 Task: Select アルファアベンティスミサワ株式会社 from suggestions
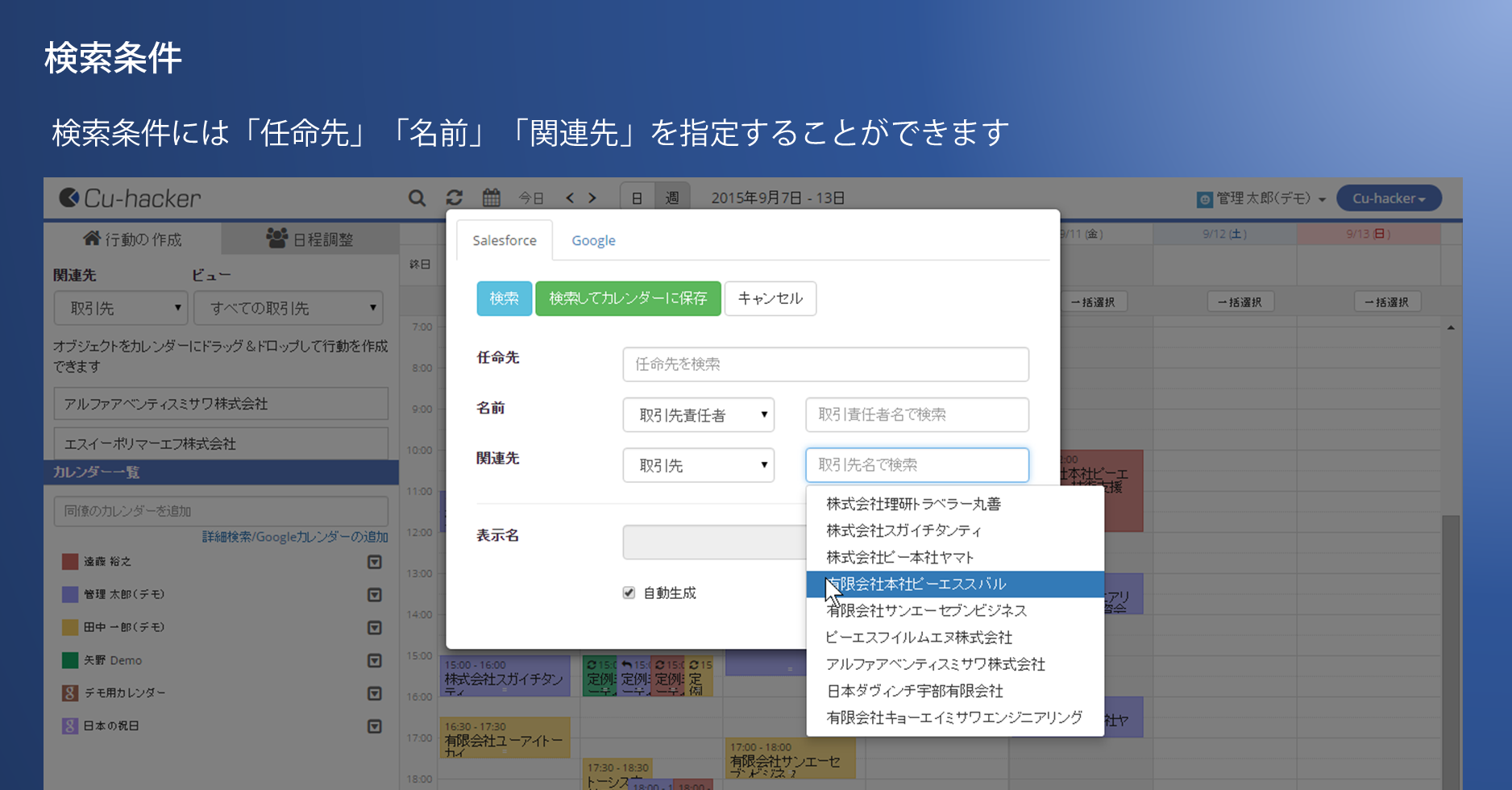pos(955,664)
